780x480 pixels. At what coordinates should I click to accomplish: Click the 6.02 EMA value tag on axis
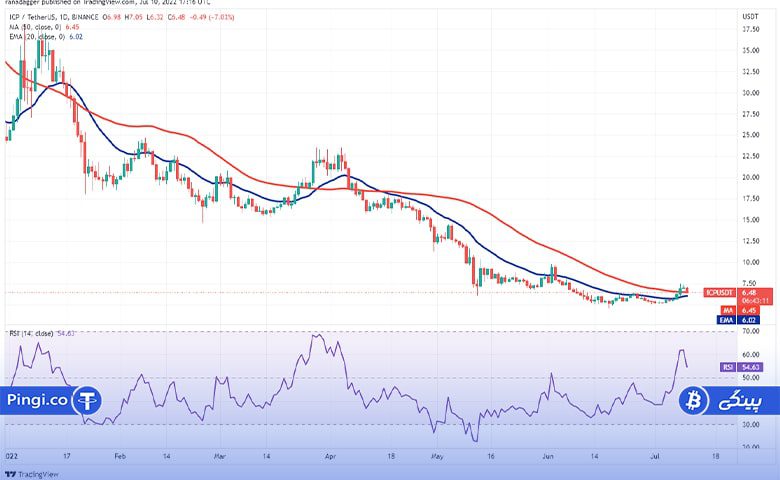coord(749,320)
